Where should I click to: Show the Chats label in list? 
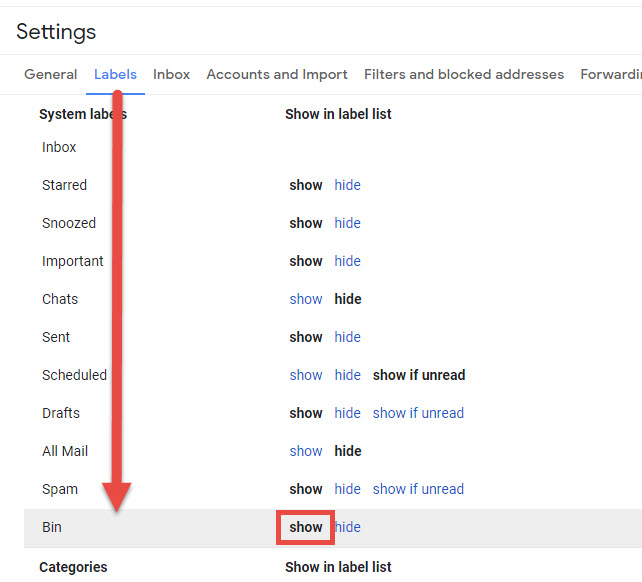306,299
